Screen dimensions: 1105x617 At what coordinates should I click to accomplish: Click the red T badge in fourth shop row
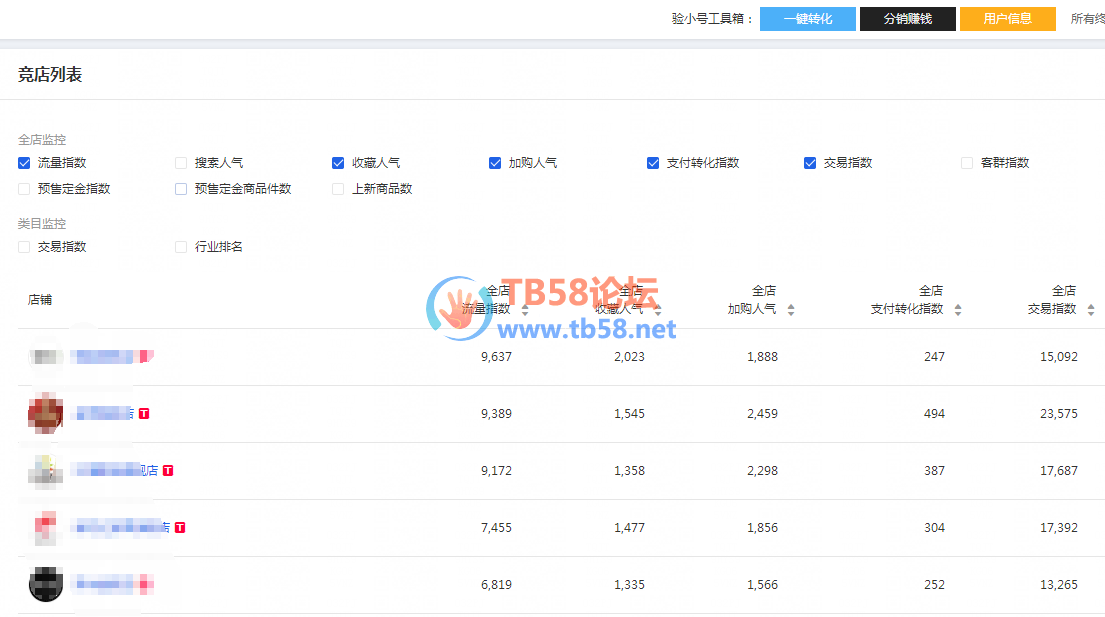pyautogui.click(x=180, y=527)
